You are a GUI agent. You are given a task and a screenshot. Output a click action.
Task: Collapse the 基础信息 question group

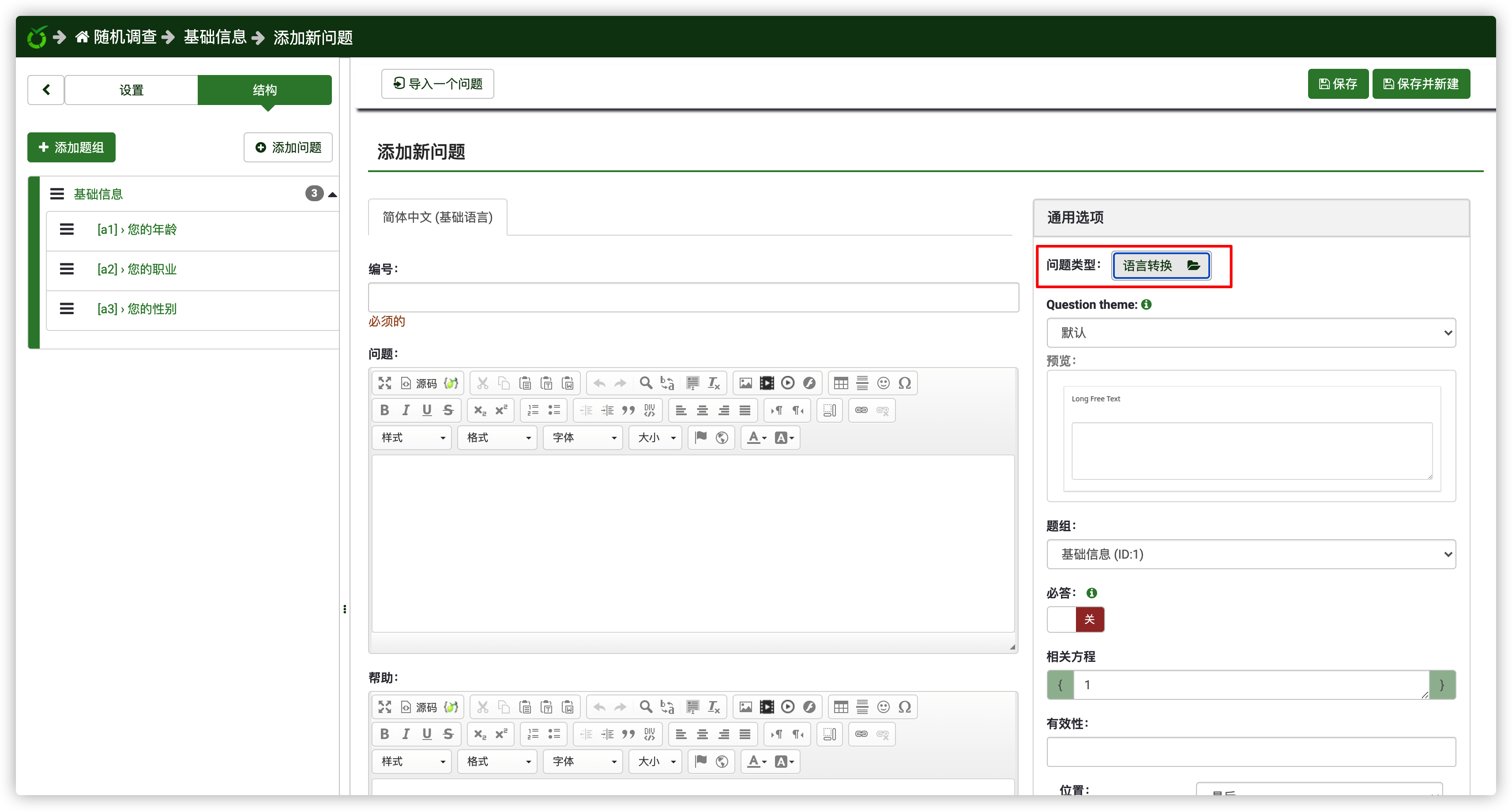pyautogui.click(x=332, y=194)
